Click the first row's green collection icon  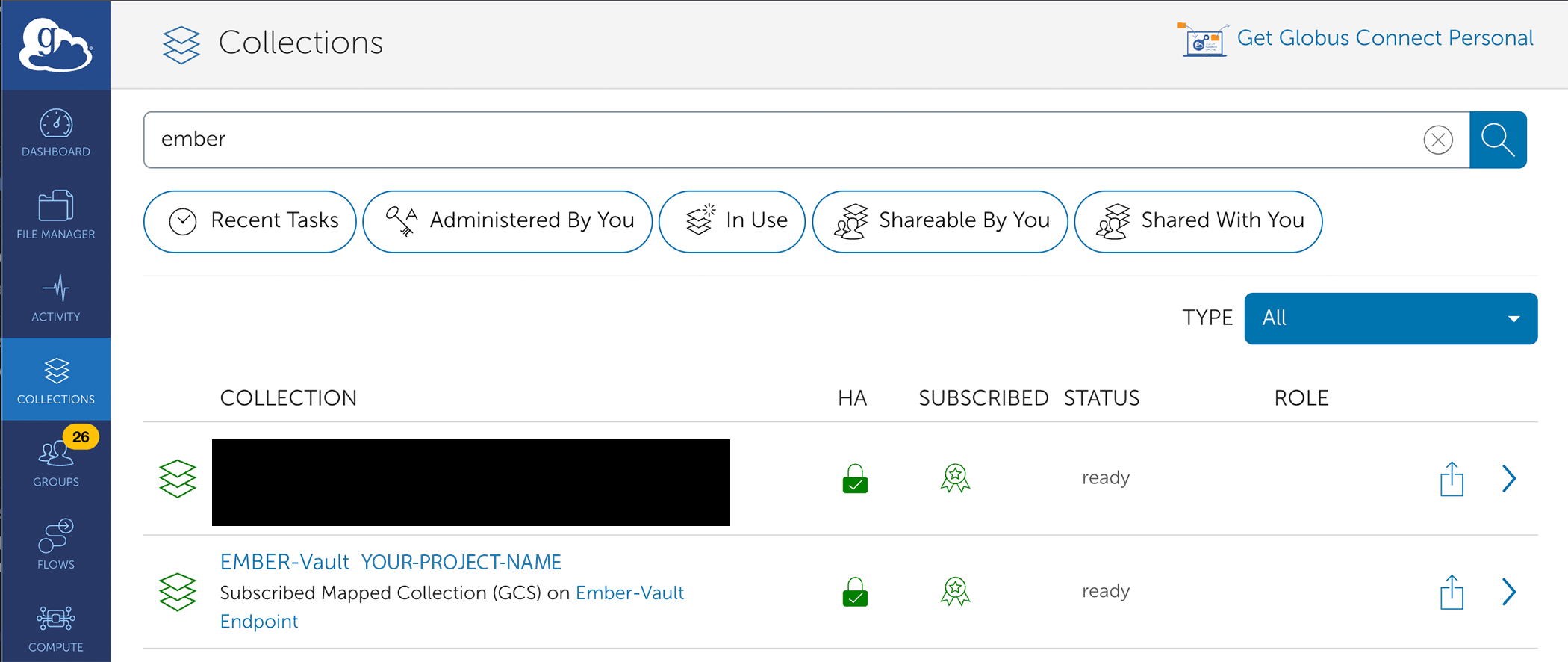pos(178,479)
